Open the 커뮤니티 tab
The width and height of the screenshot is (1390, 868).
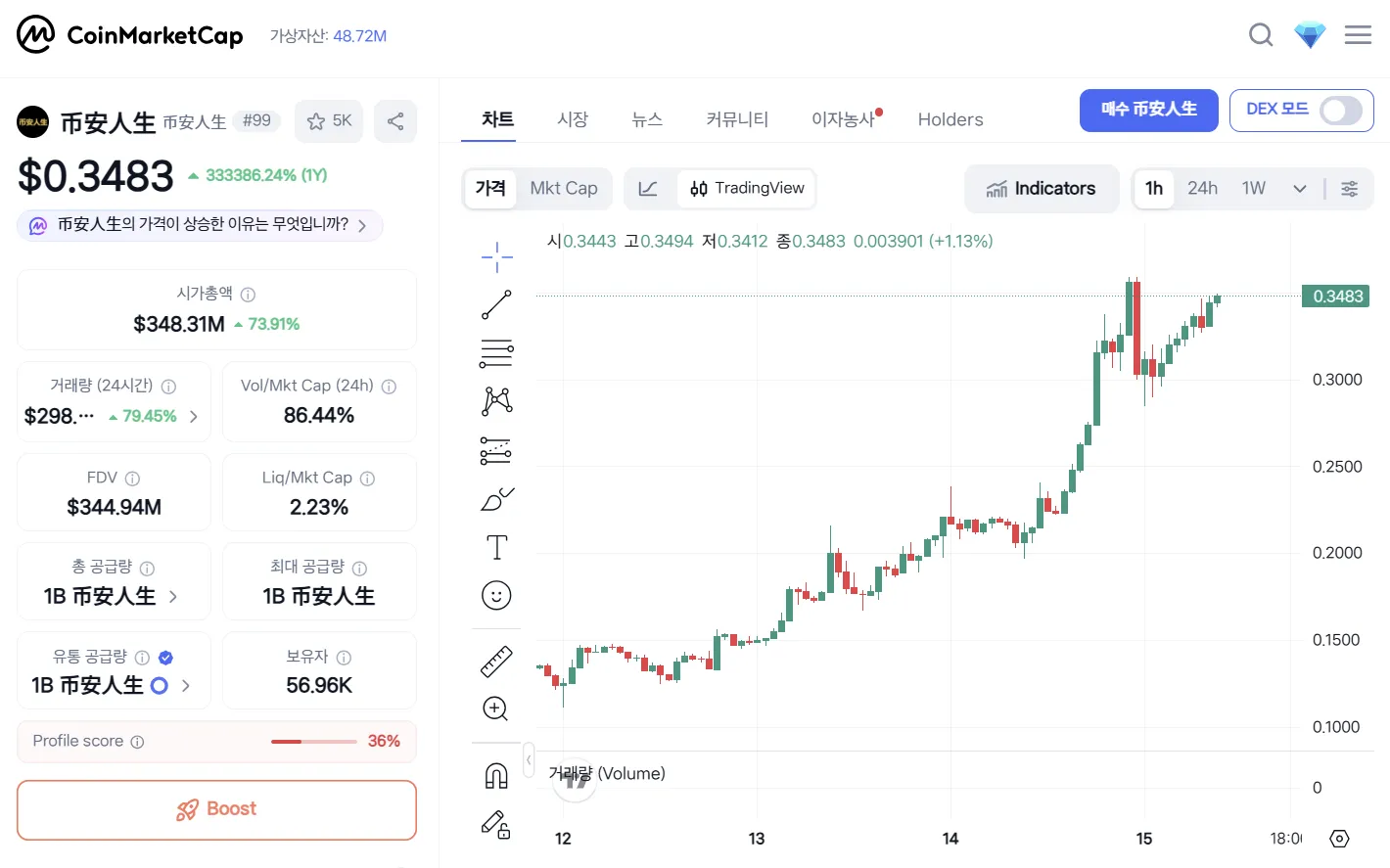[x=737, y=120]
